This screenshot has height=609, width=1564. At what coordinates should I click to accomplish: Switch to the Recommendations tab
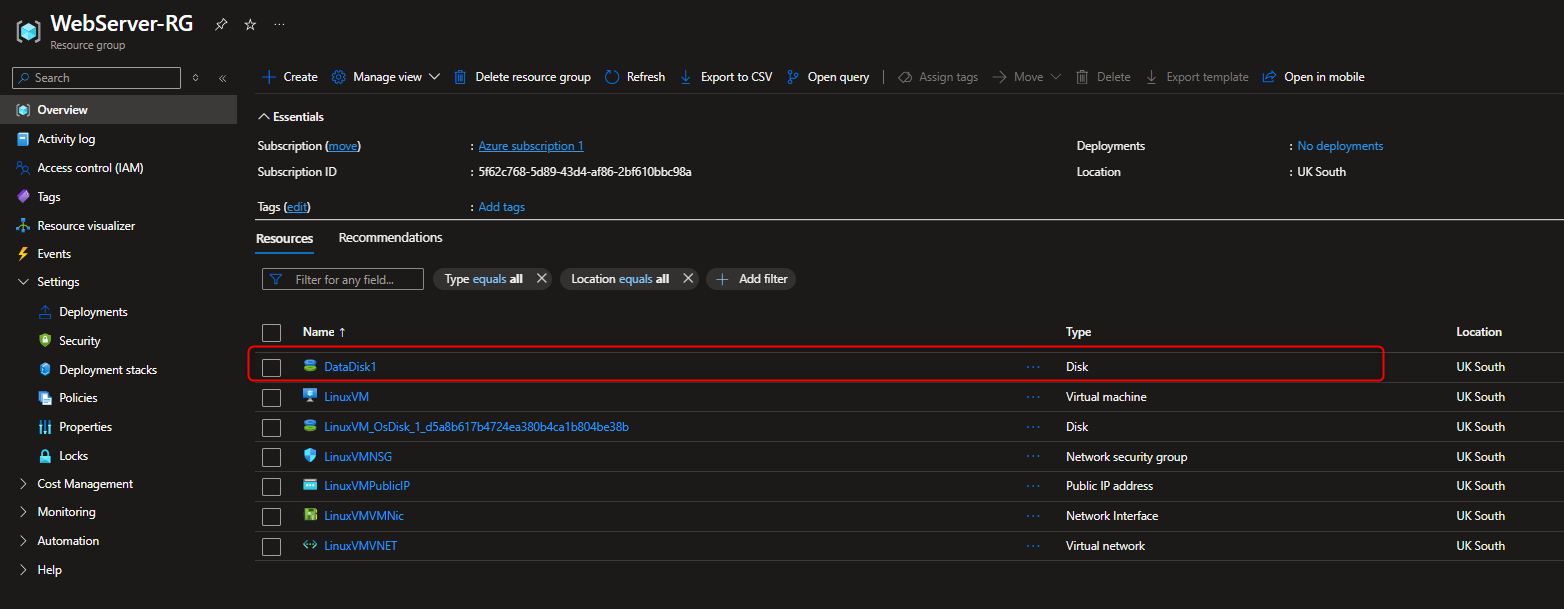[x=390, y=237]
